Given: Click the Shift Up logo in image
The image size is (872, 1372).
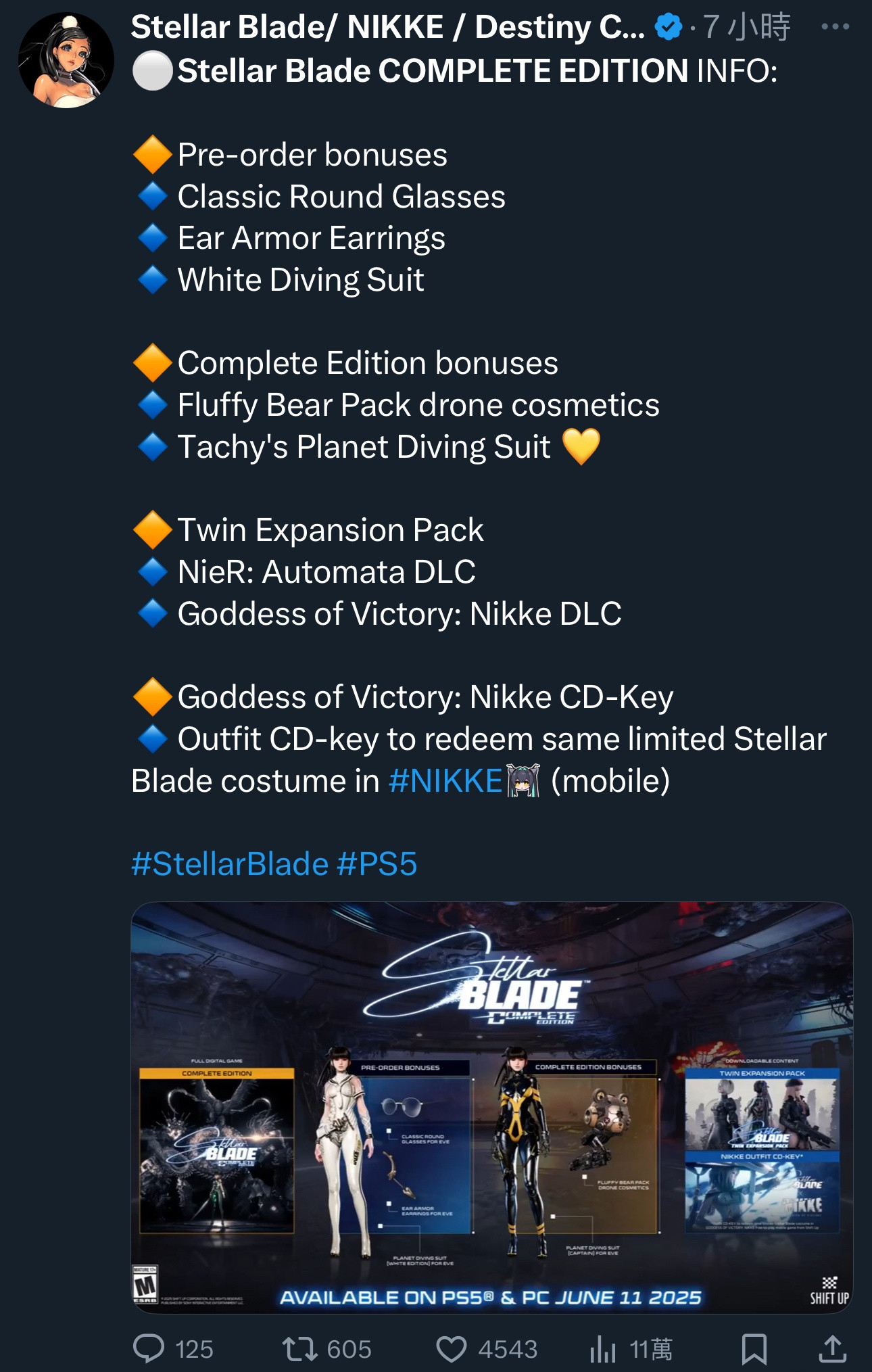Looking at the screenshot, I should (829, 1290).
